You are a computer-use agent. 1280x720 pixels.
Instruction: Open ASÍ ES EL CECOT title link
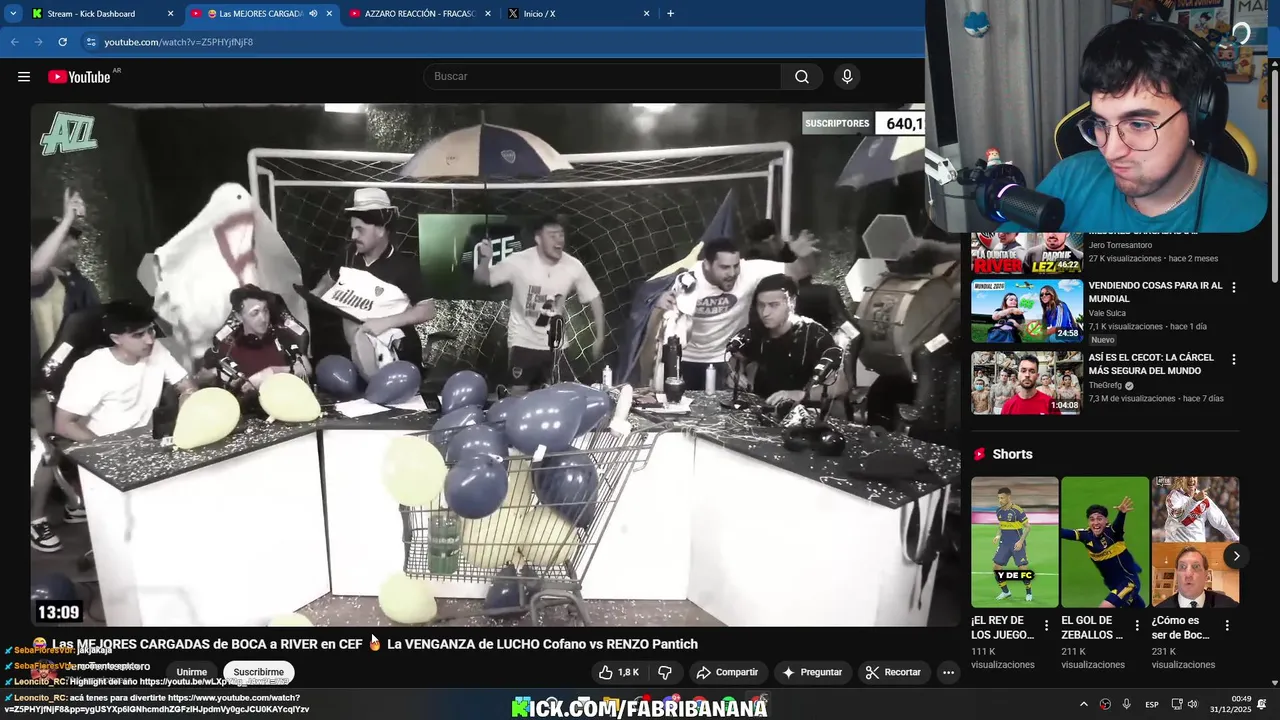pos(1151,364)
